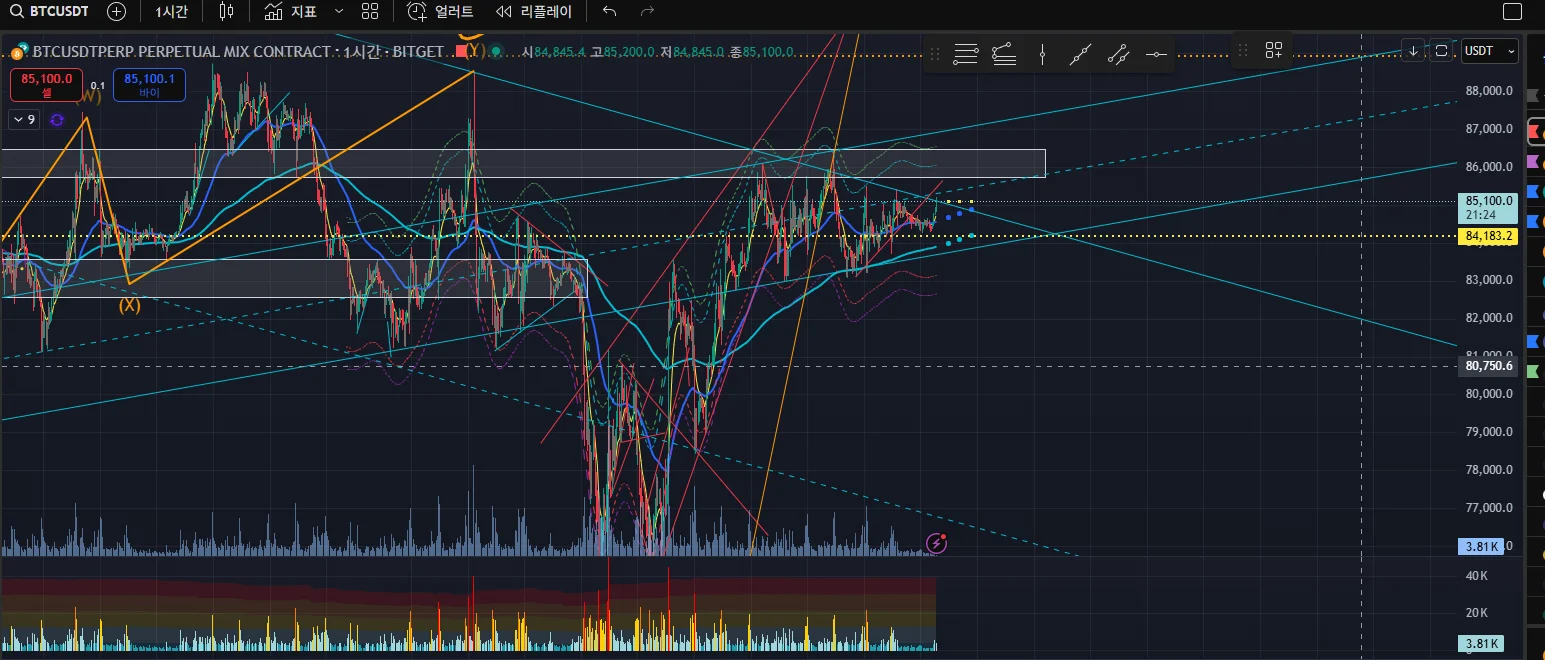Open the 1시간 timeframe selector
This screenshot has height=660, width=1545.
coord(171,12)
